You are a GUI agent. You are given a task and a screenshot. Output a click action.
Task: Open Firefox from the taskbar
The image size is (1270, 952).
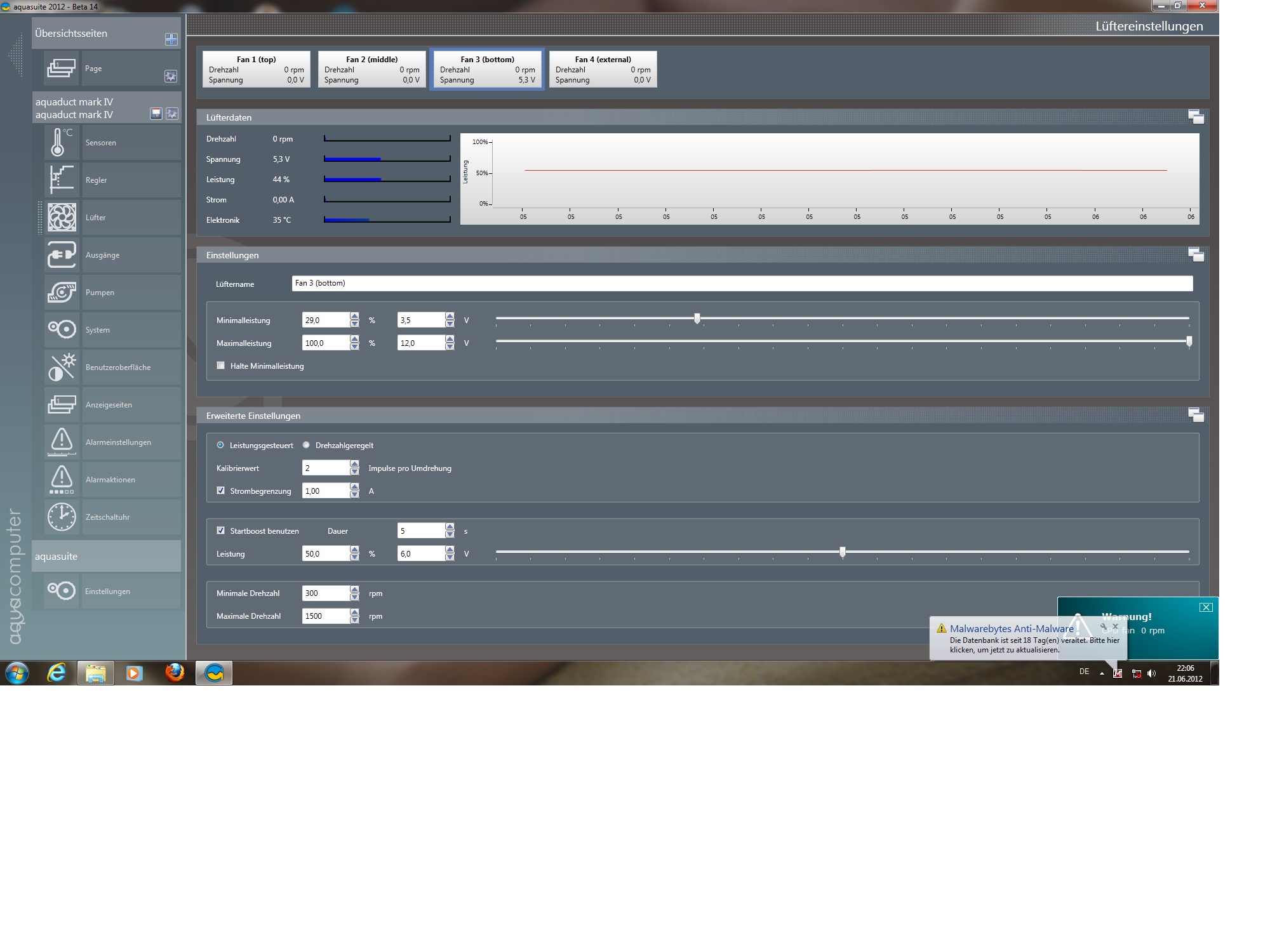point(175,673)
